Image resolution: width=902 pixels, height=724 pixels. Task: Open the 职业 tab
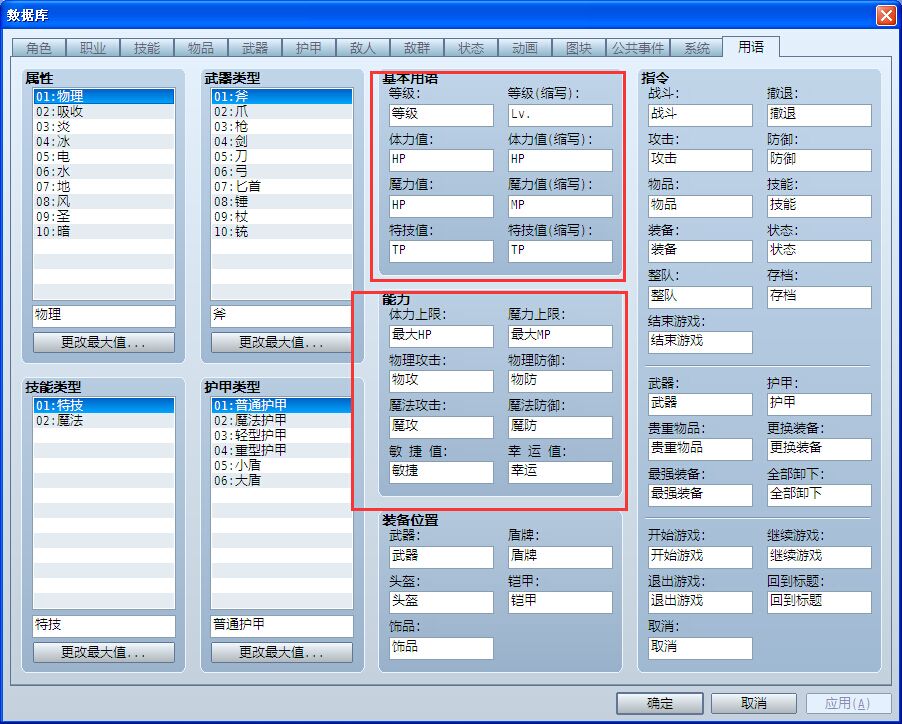93,48
